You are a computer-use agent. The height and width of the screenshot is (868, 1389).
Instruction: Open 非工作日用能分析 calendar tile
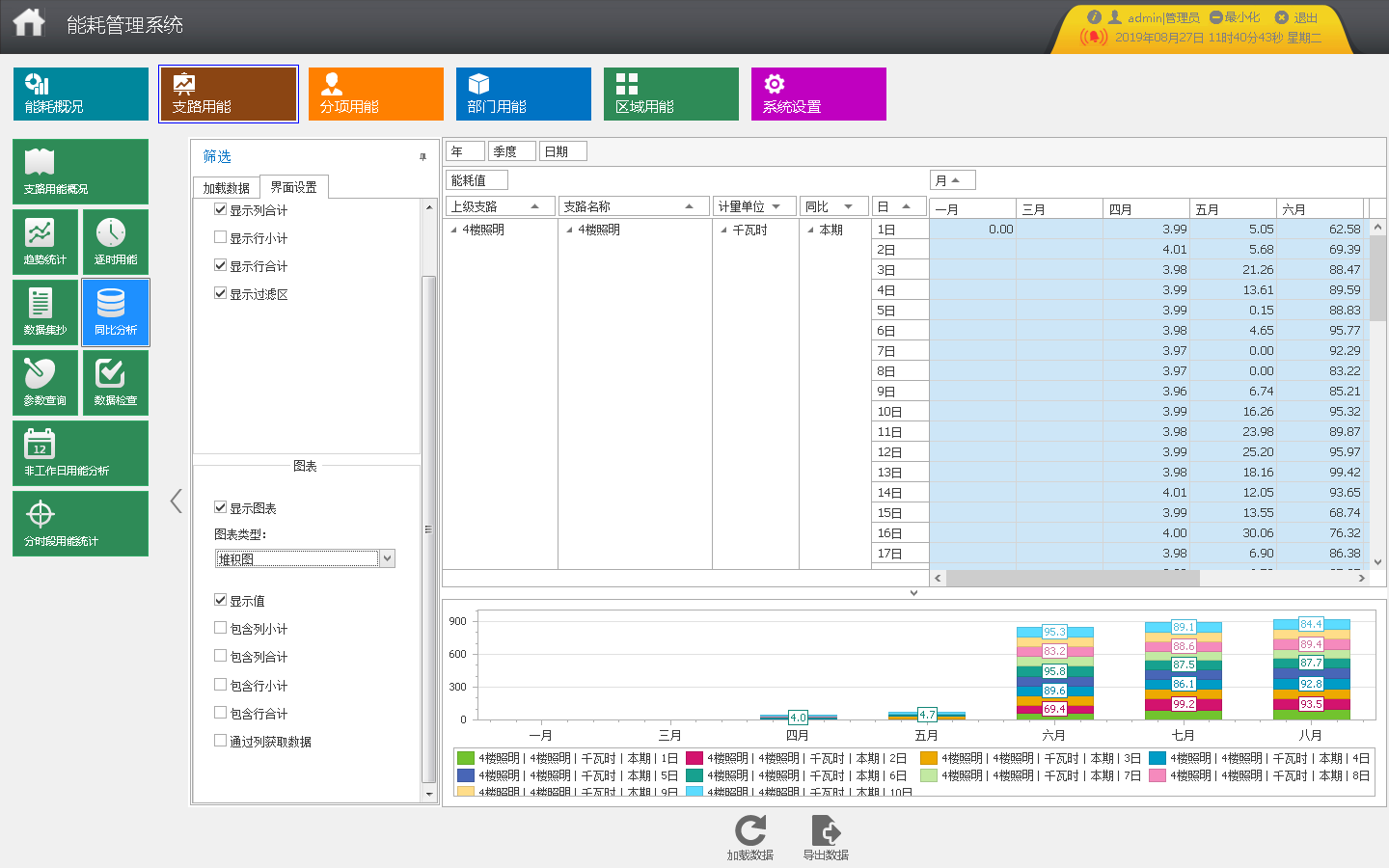pyautogui.click(x=80, y=453)
